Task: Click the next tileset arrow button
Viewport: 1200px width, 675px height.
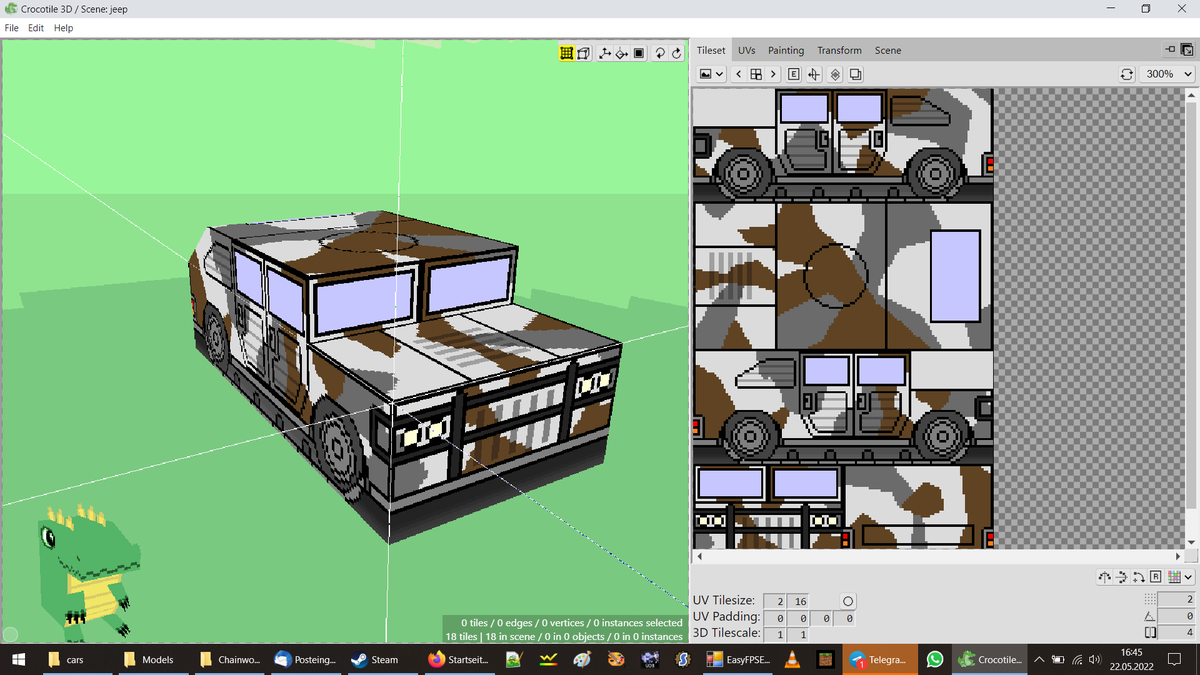Action: [772, 73]
